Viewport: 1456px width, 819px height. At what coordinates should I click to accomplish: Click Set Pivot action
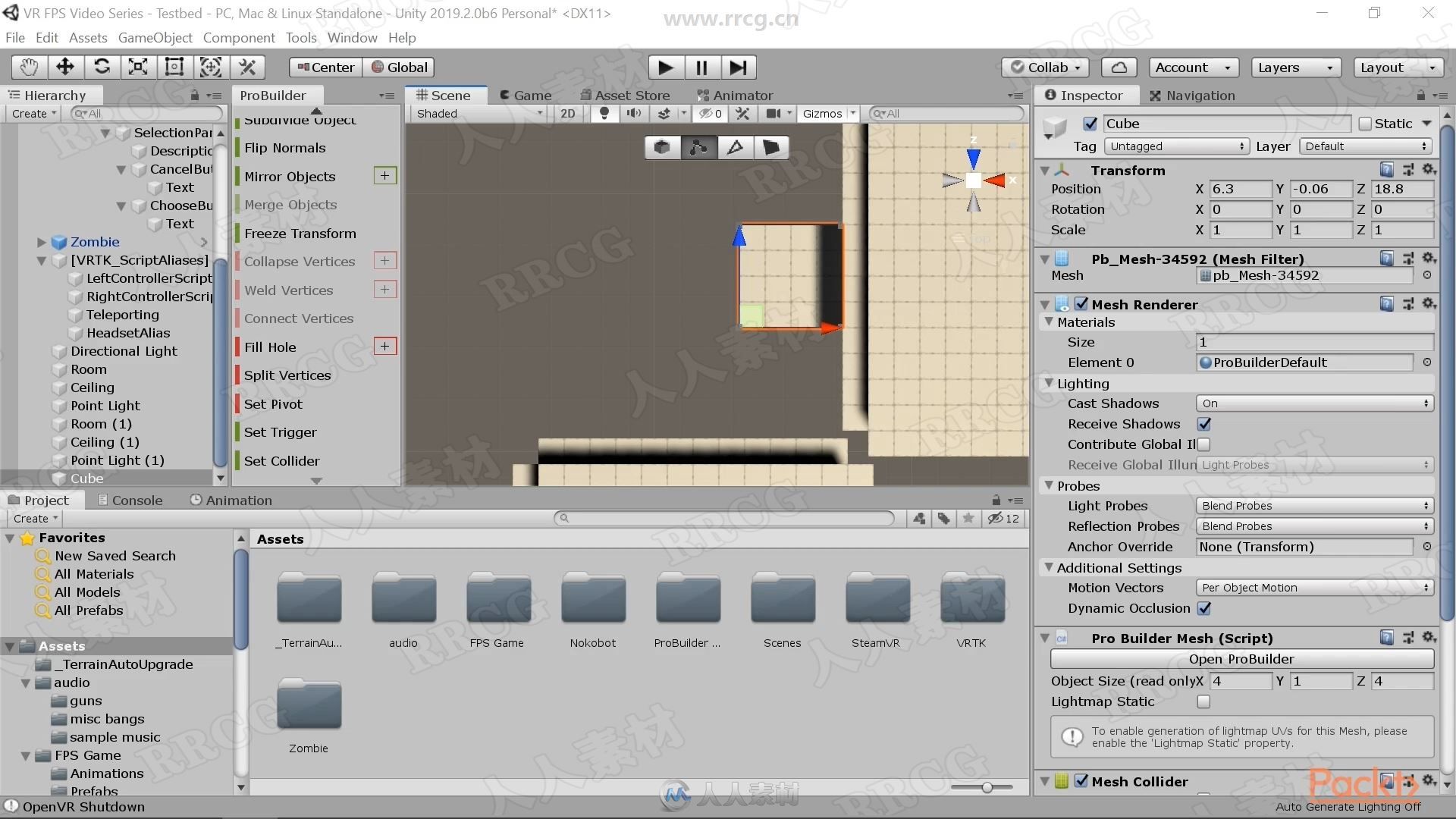[x=273, y=404]
